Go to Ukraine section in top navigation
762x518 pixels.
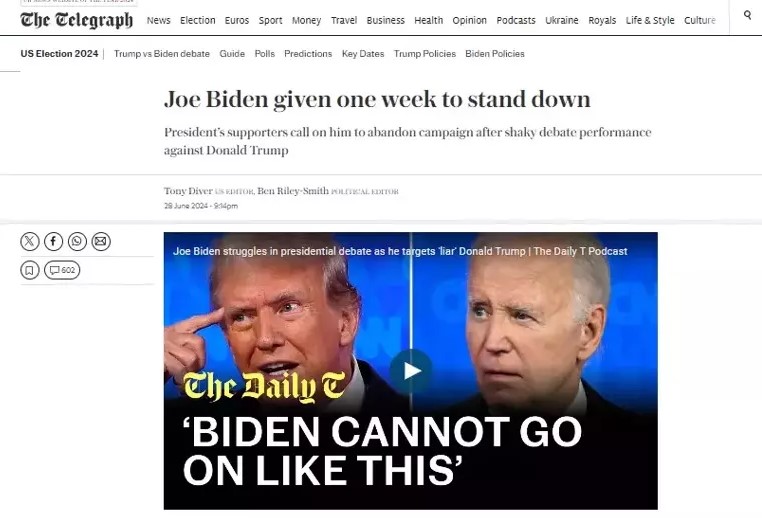tap(562, 20)
